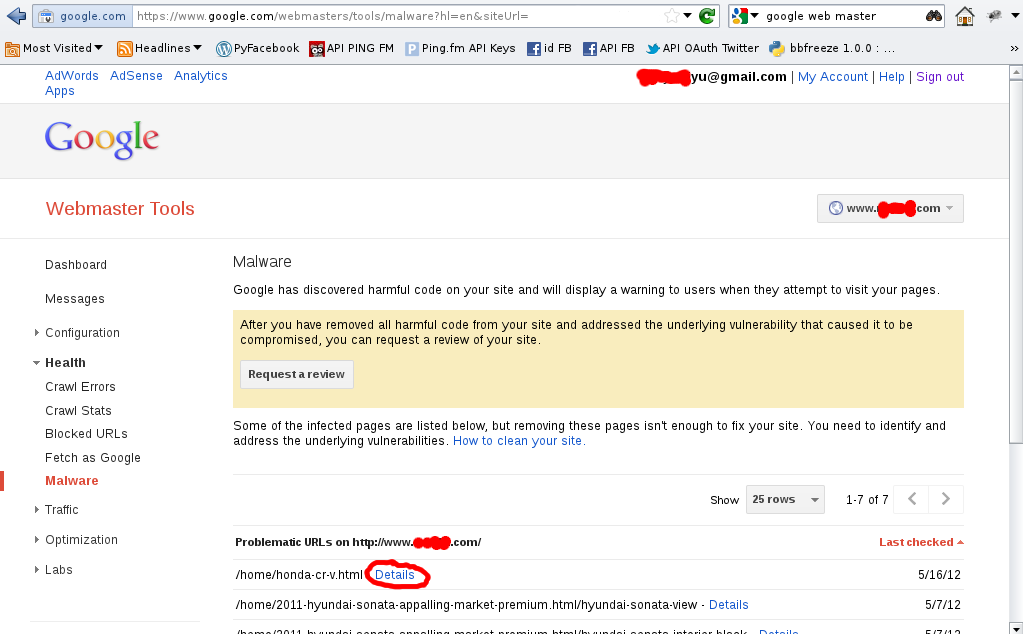Open How to clean your site link
1023x634 pixels.
519,441
